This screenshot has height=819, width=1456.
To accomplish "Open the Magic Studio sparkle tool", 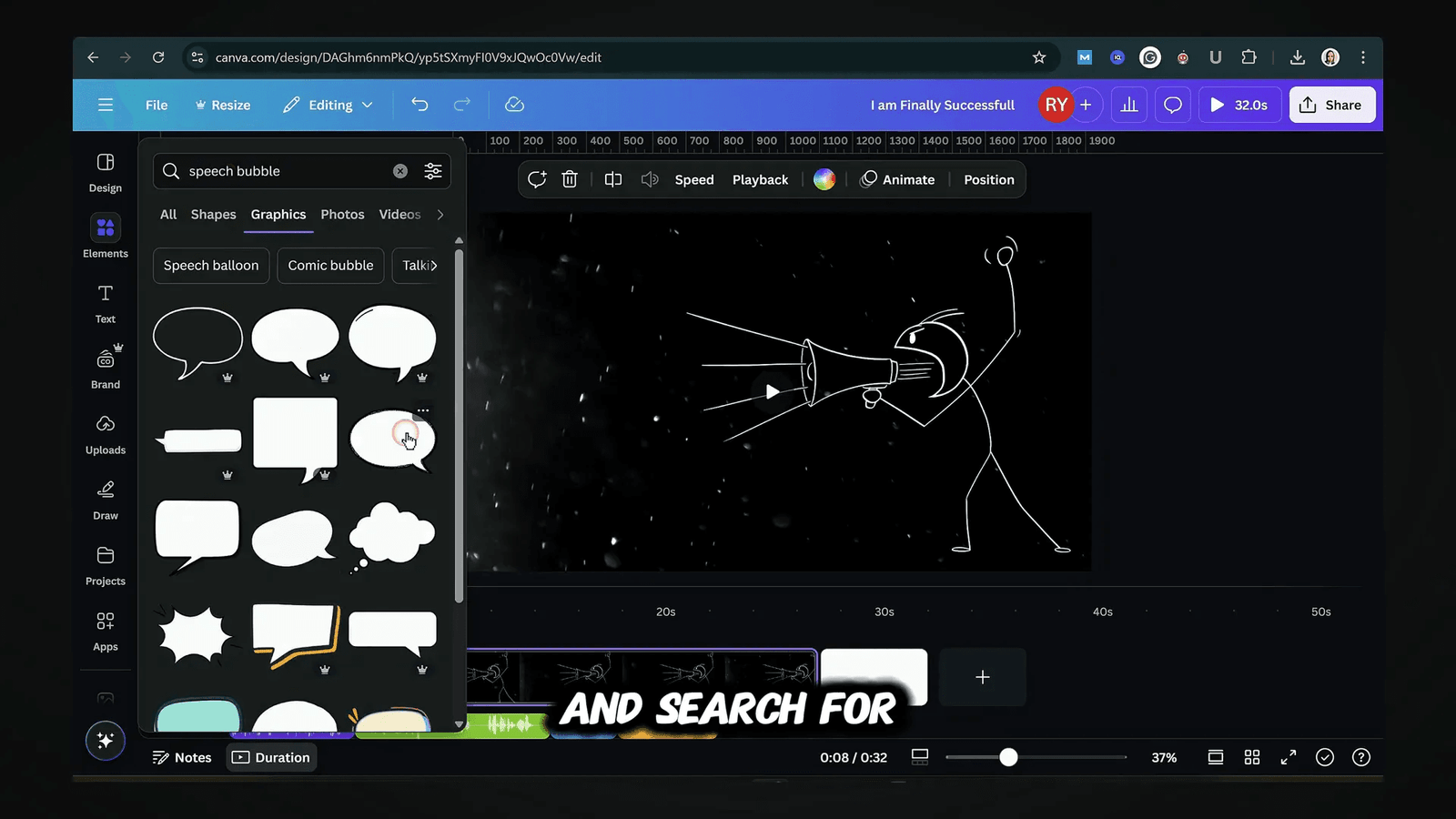I will [105, 741].
